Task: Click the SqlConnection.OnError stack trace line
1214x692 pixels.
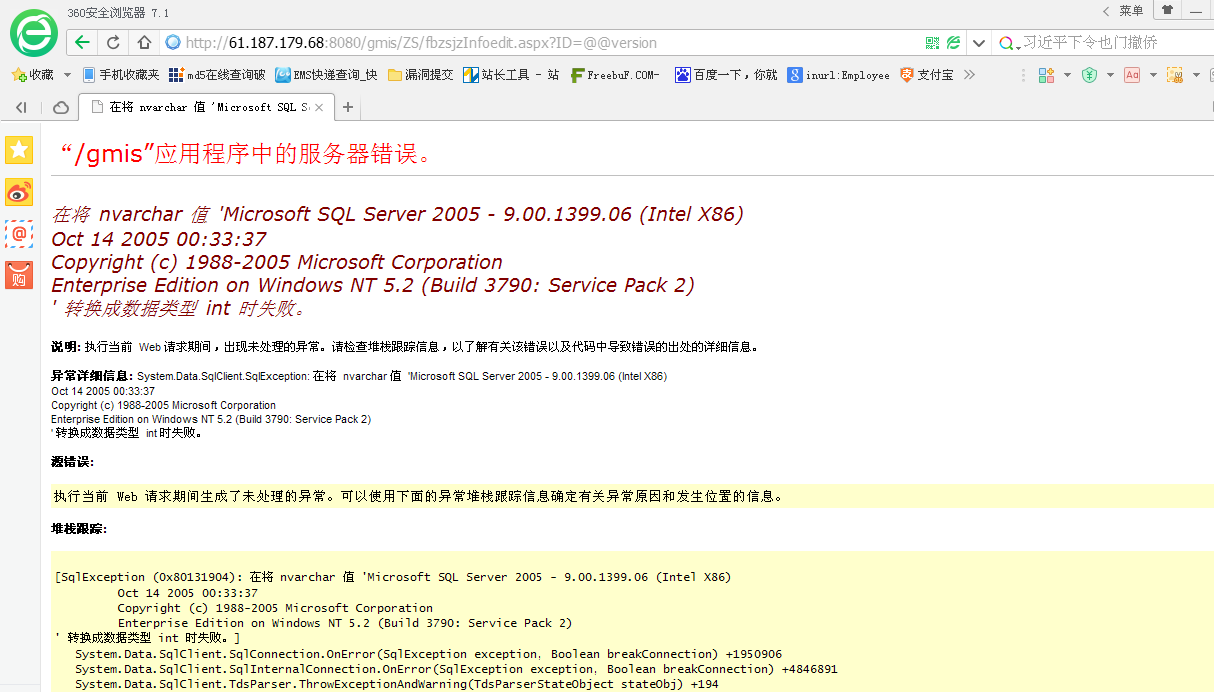Action: tap(428, 654)
